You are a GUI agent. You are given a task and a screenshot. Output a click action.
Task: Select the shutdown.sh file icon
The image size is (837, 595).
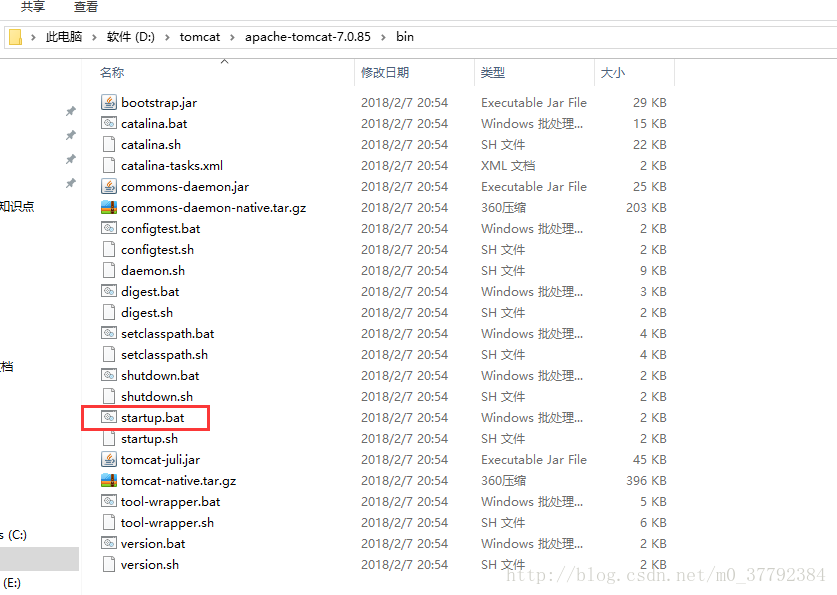point(109,396)
